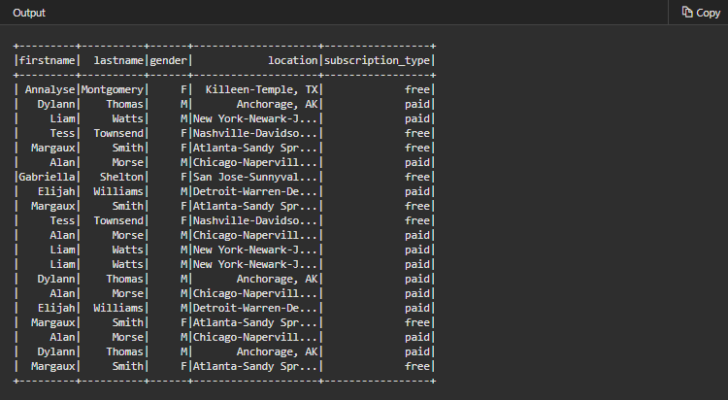Click the firstname column header
This screenshot has height=400, width=728.
pos(46,61)
